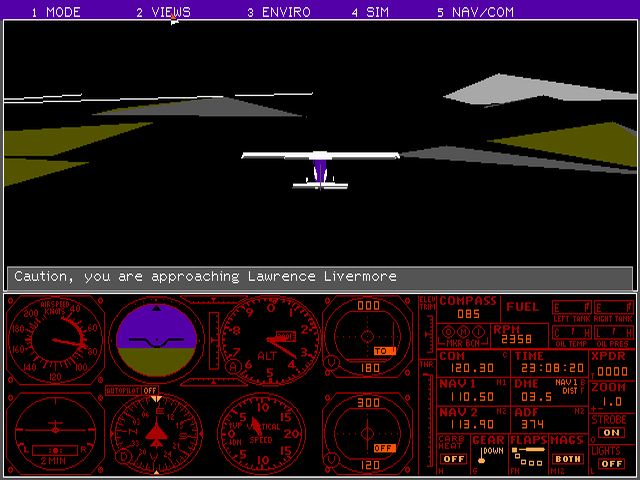640x480 pixels.
Task: Click the V knob on NAV 1 OBI
Action: click(331, 362)
